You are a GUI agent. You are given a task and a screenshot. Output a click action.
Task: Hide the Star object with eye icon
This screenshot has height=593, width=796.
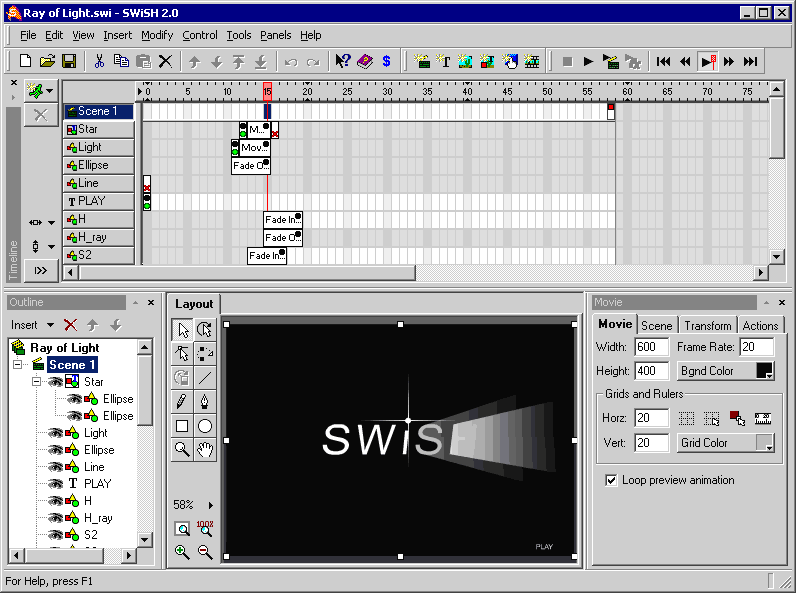click(55, 382)
